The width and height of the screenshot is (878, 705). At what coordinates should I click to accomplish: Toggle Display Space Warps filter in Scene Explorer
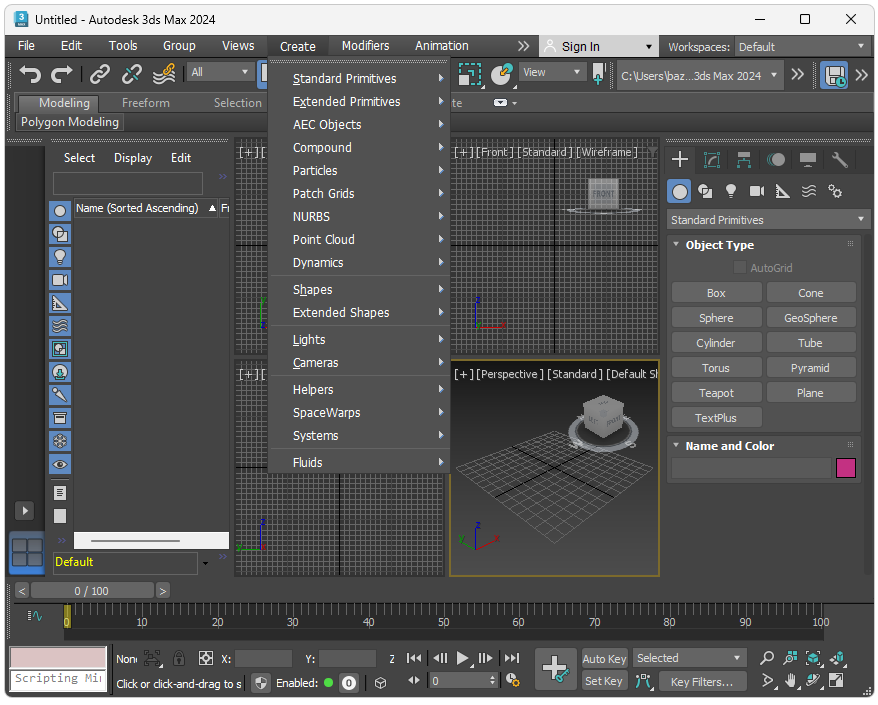60,326
